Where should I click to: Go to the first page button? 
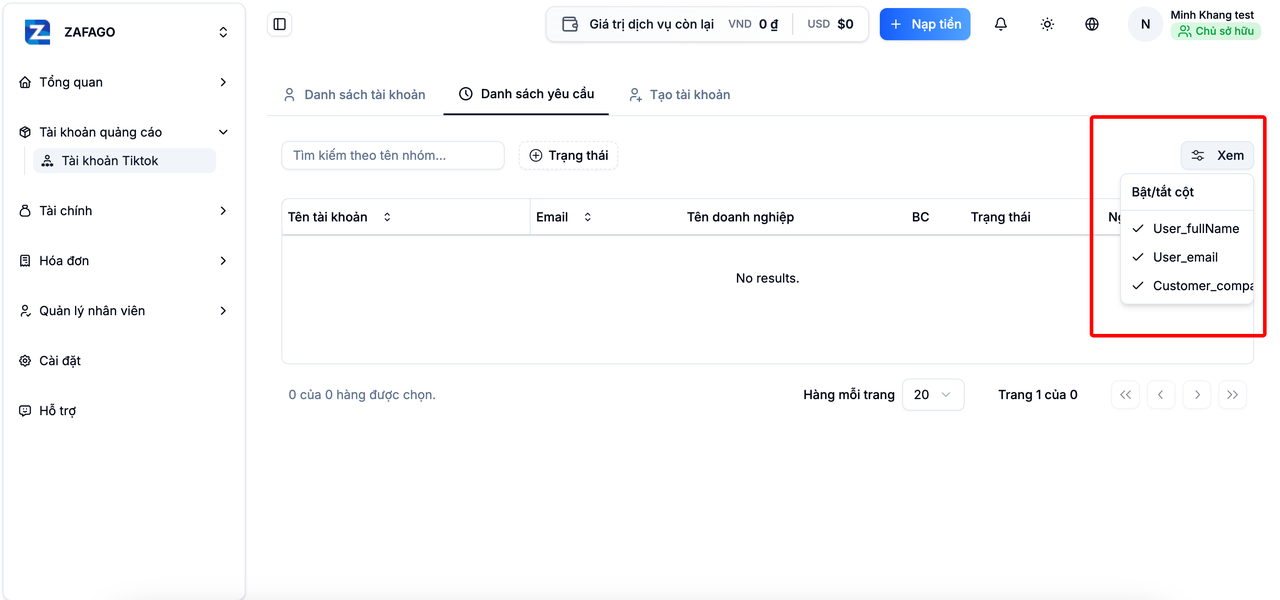(x=1125, y=395)
